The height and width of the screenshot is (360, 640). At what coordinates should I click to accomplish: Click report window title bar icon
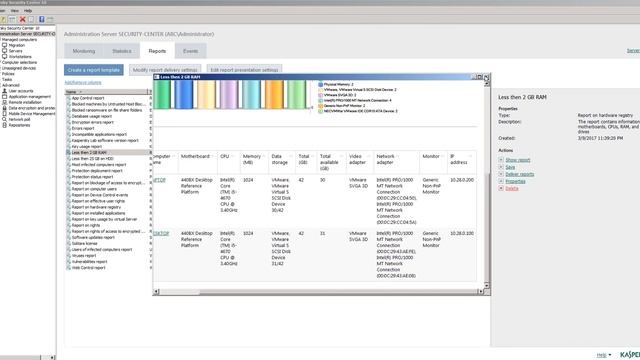click(x=157, y=77)
